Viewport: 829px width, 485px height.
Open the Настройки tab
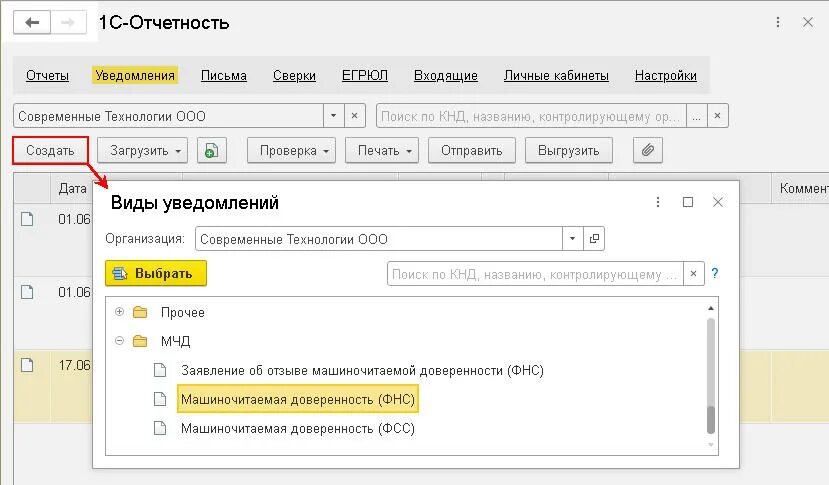click(666, 76)
